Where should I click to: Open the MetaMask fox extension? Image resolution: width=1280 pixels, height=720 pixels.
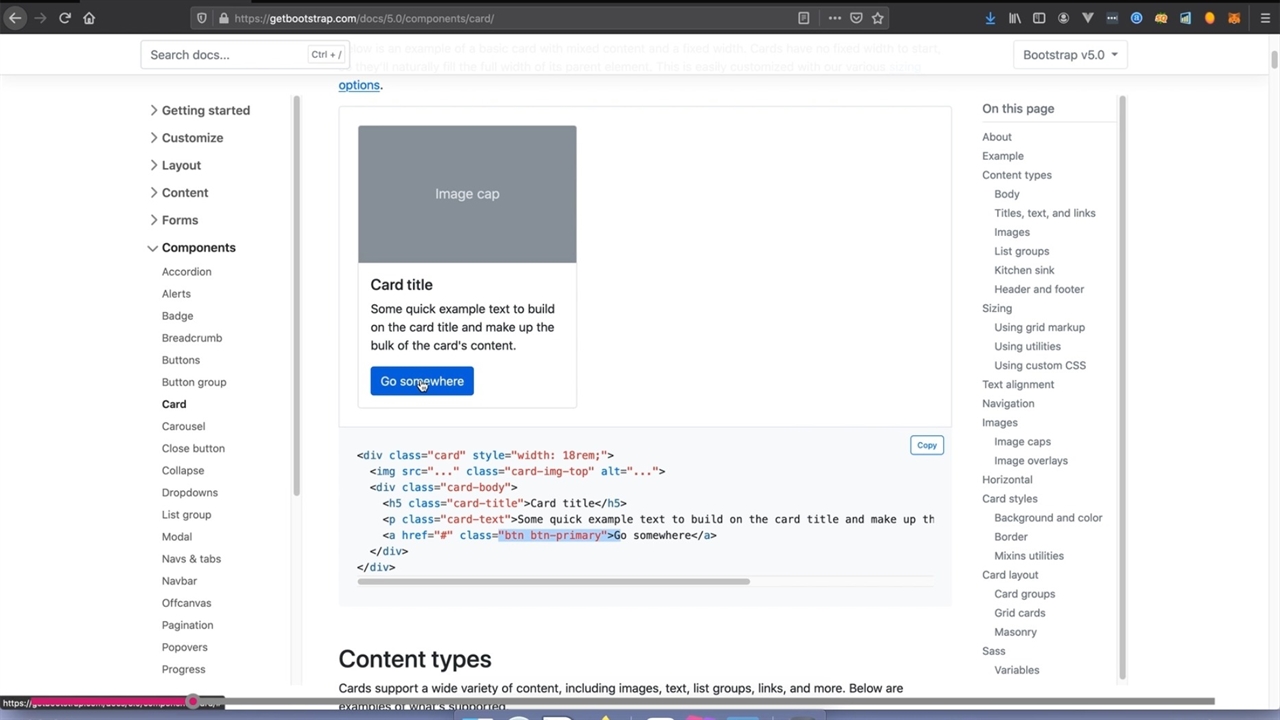(1234, 18)
